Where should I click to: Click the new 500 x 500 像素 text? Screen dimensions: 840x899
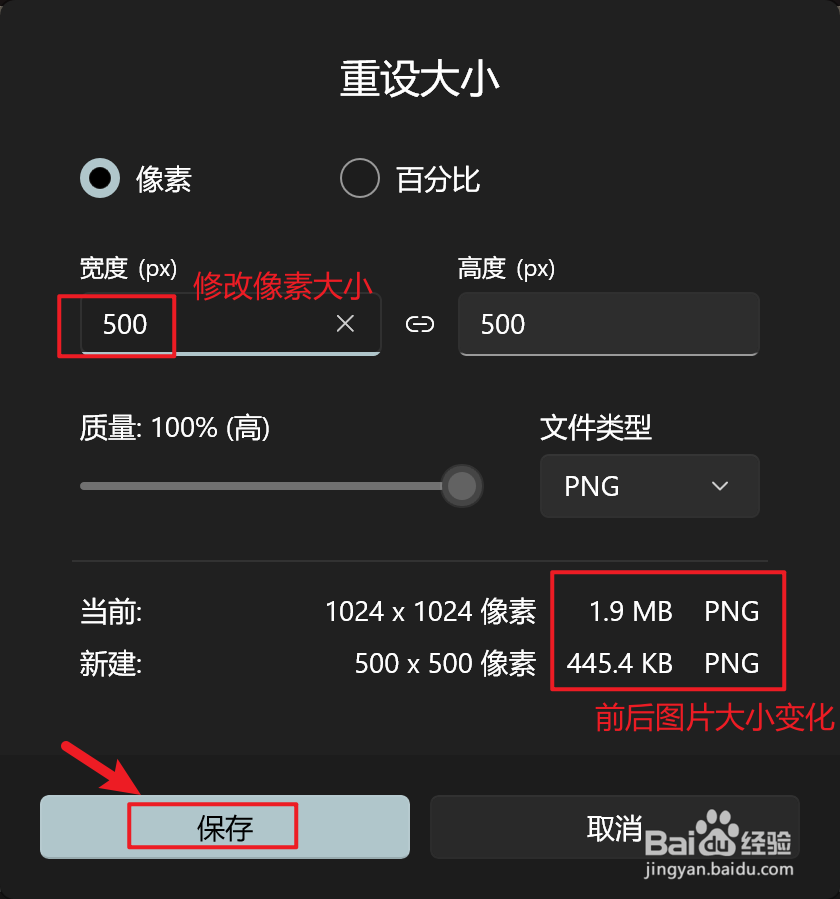point(446,663)
